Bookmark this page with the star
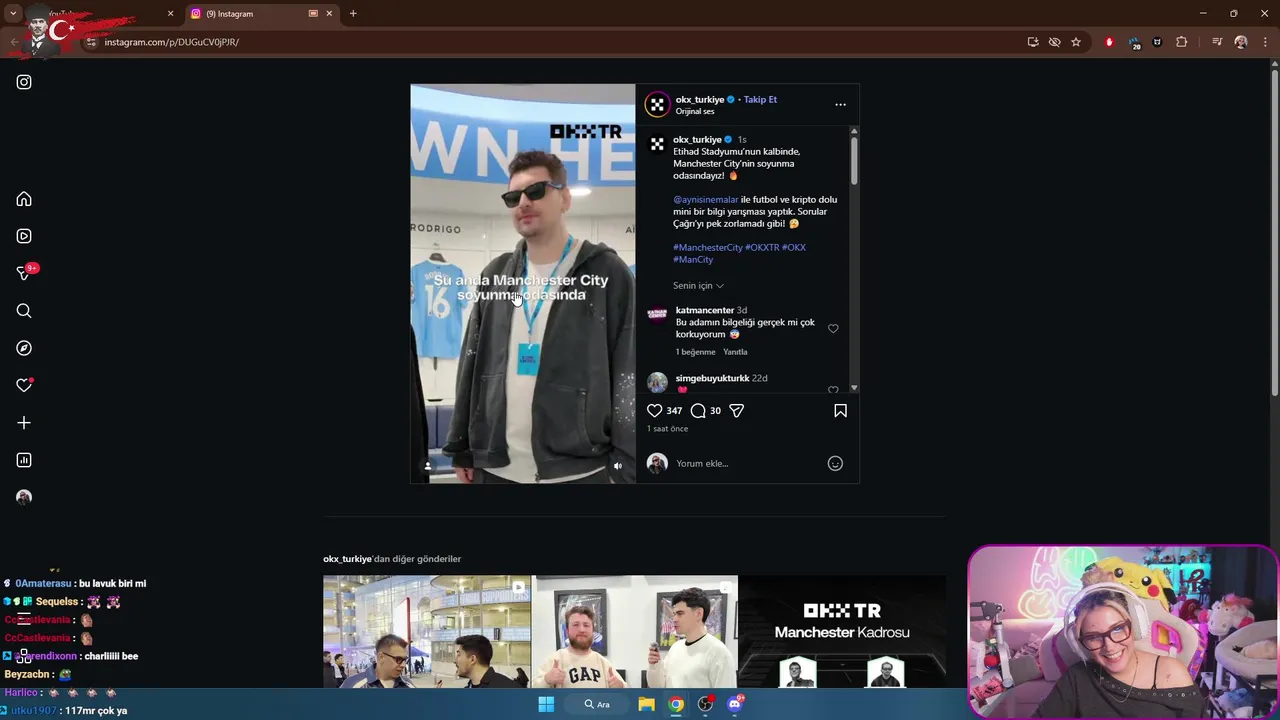1280x720 pixels. tap(1076, 42)
